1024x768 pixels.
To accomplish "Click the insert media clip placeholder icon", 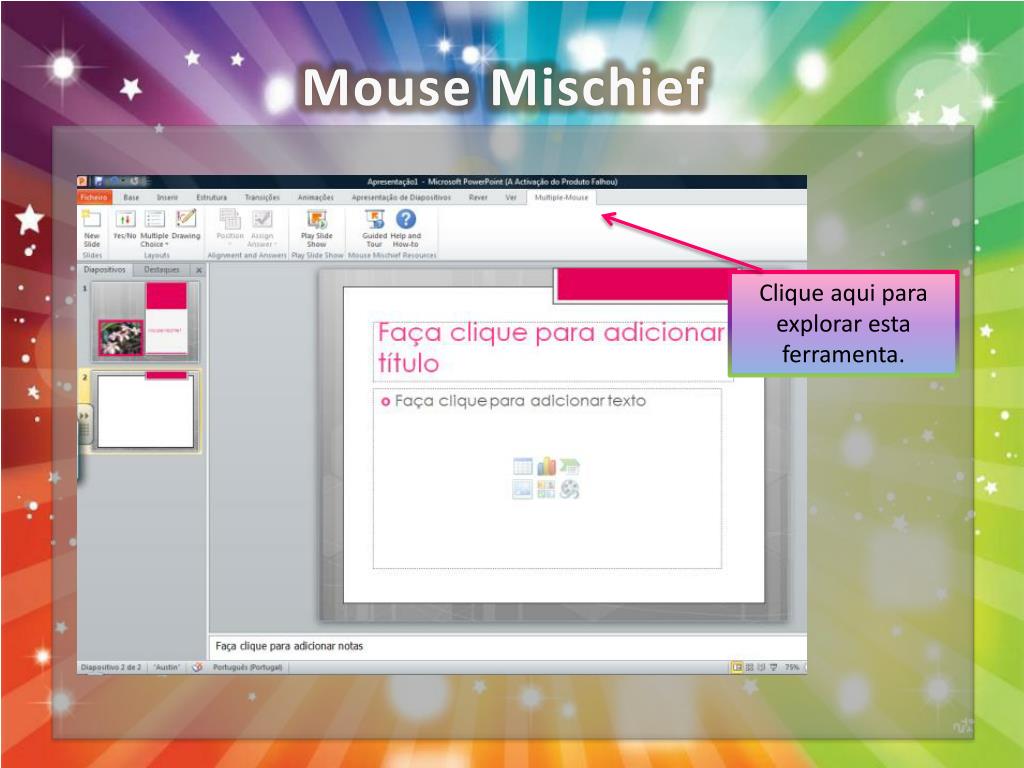I will tap(569, 489).
